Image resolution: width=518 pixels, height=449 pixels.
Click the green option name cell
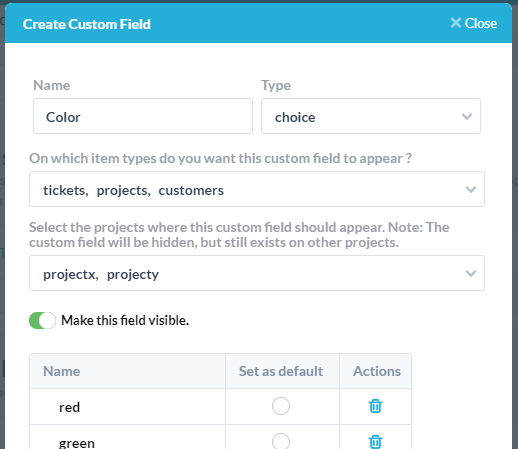pyautogui.click(x=127, y=437)
